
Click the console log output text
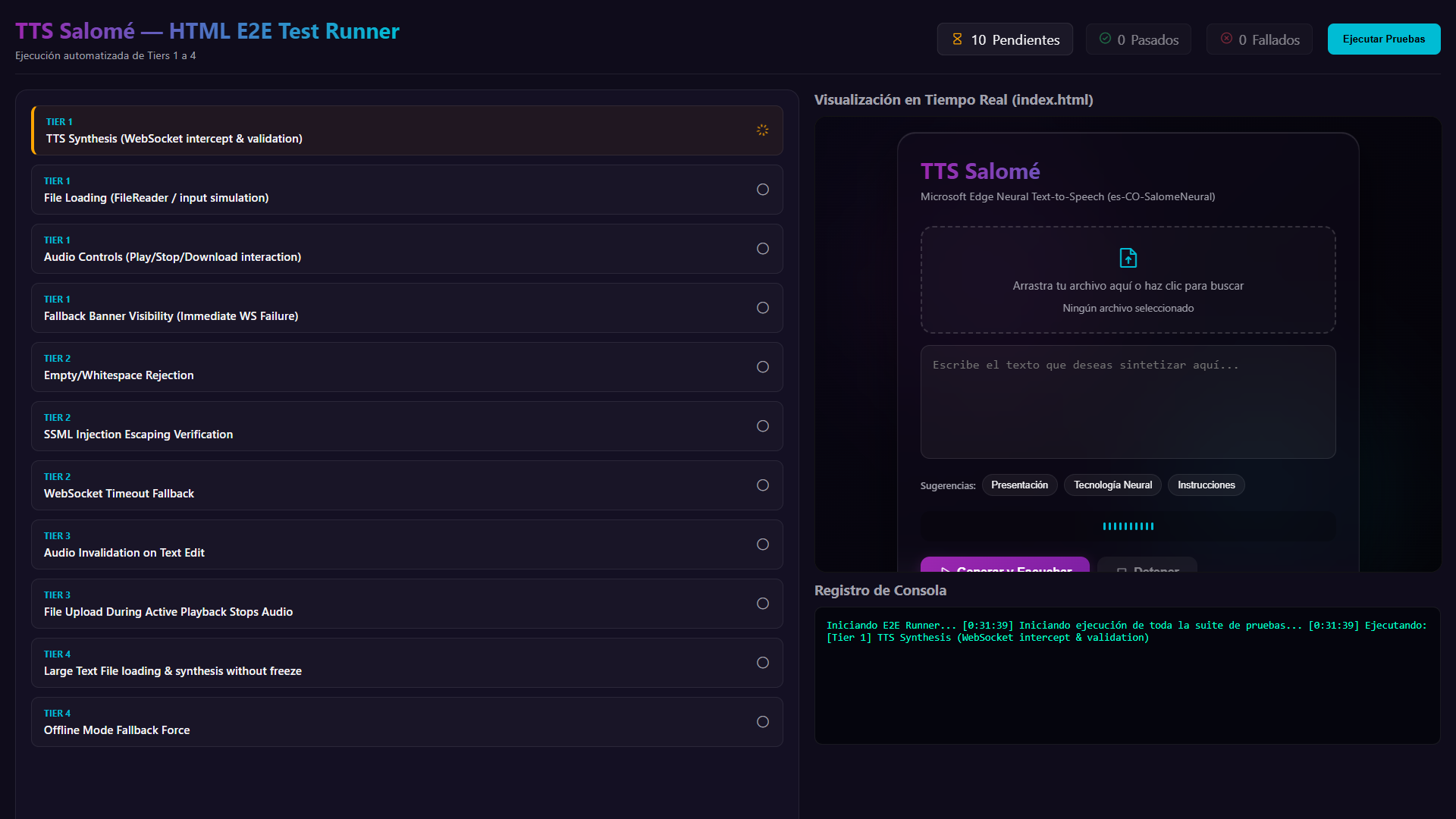(x=1127, y=632)
